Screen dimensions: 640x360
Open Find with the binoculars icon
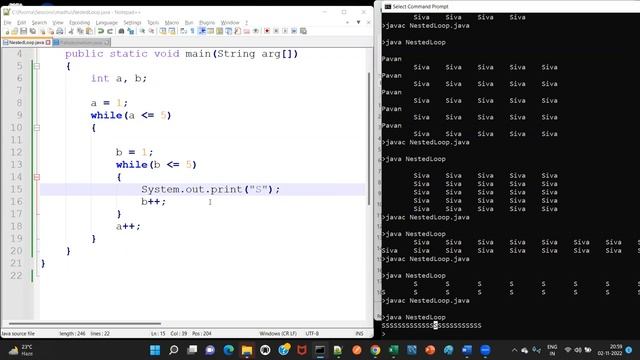click(x=121, y=31)
